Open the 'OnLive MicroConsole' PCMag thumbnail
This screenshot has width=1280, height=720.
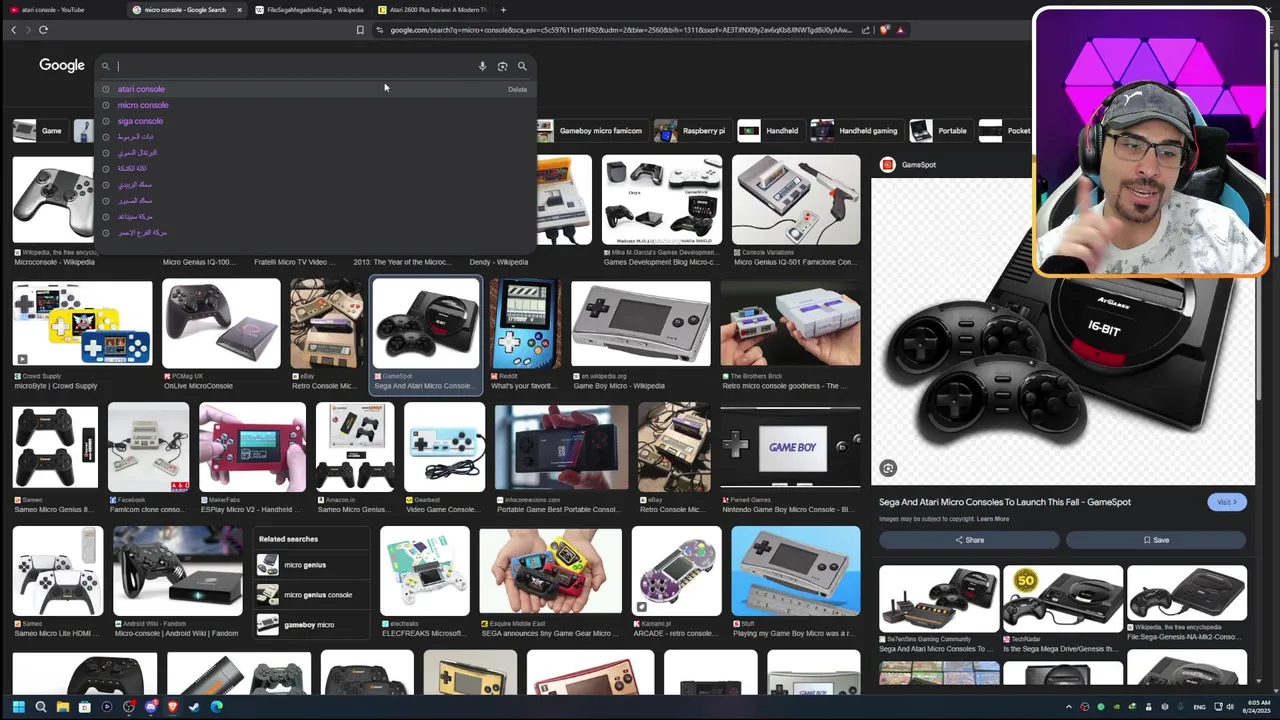[221, 324]
